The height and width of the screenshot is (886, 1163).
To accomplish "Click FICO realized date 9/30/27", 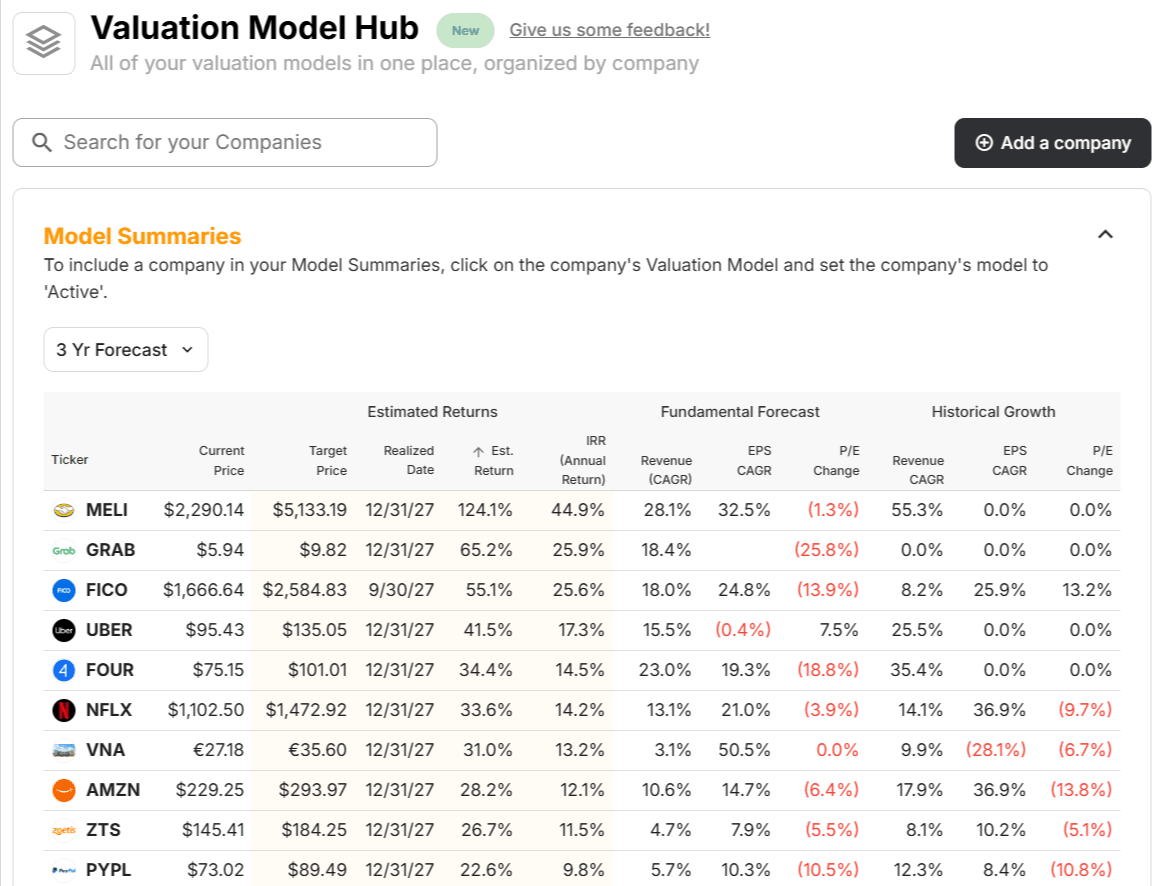I will [x=401, y=590].
